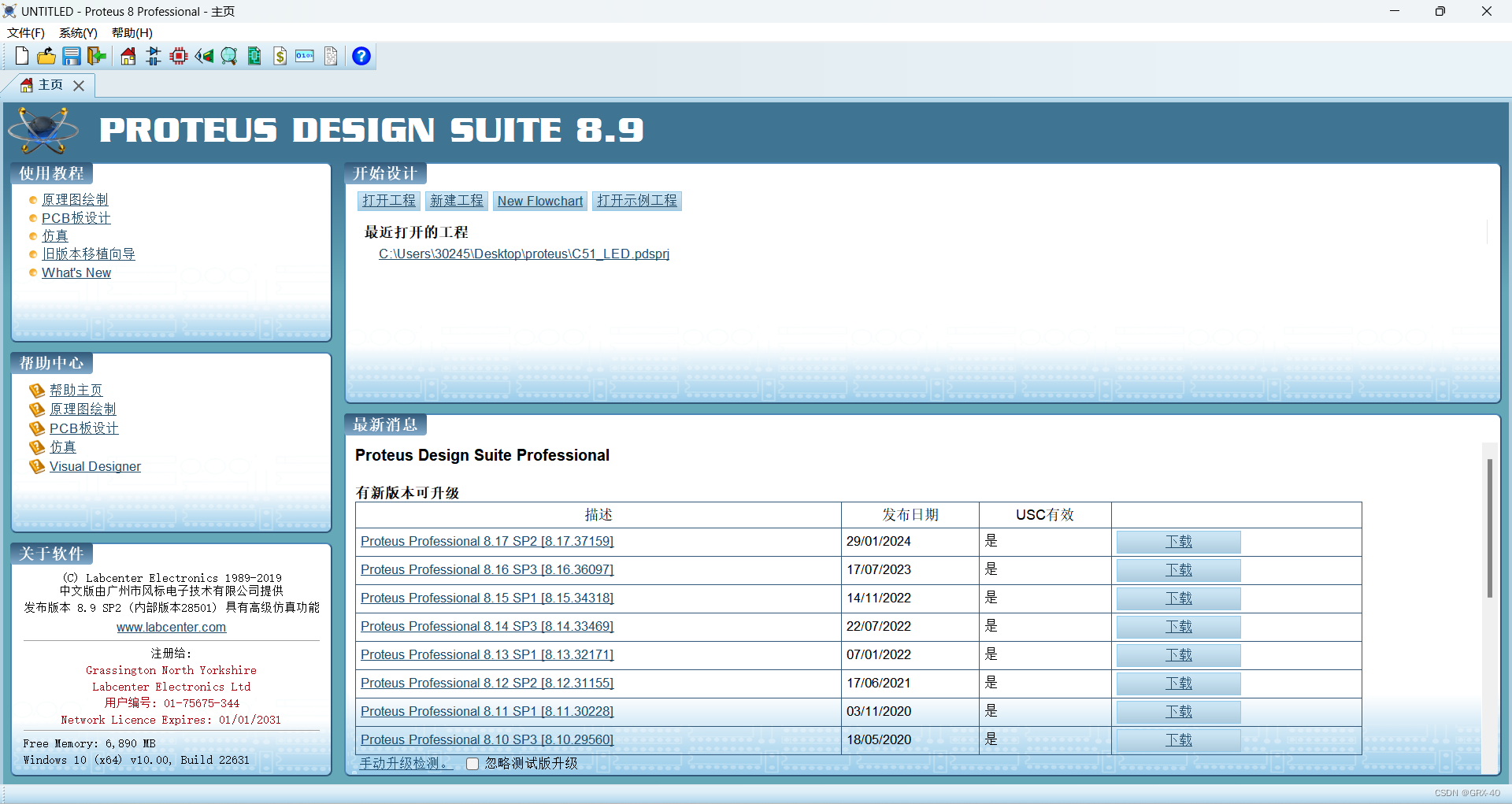Click the 打开工程 button
The height and width of the screenshot is (804, 1512).
[389, 201]
